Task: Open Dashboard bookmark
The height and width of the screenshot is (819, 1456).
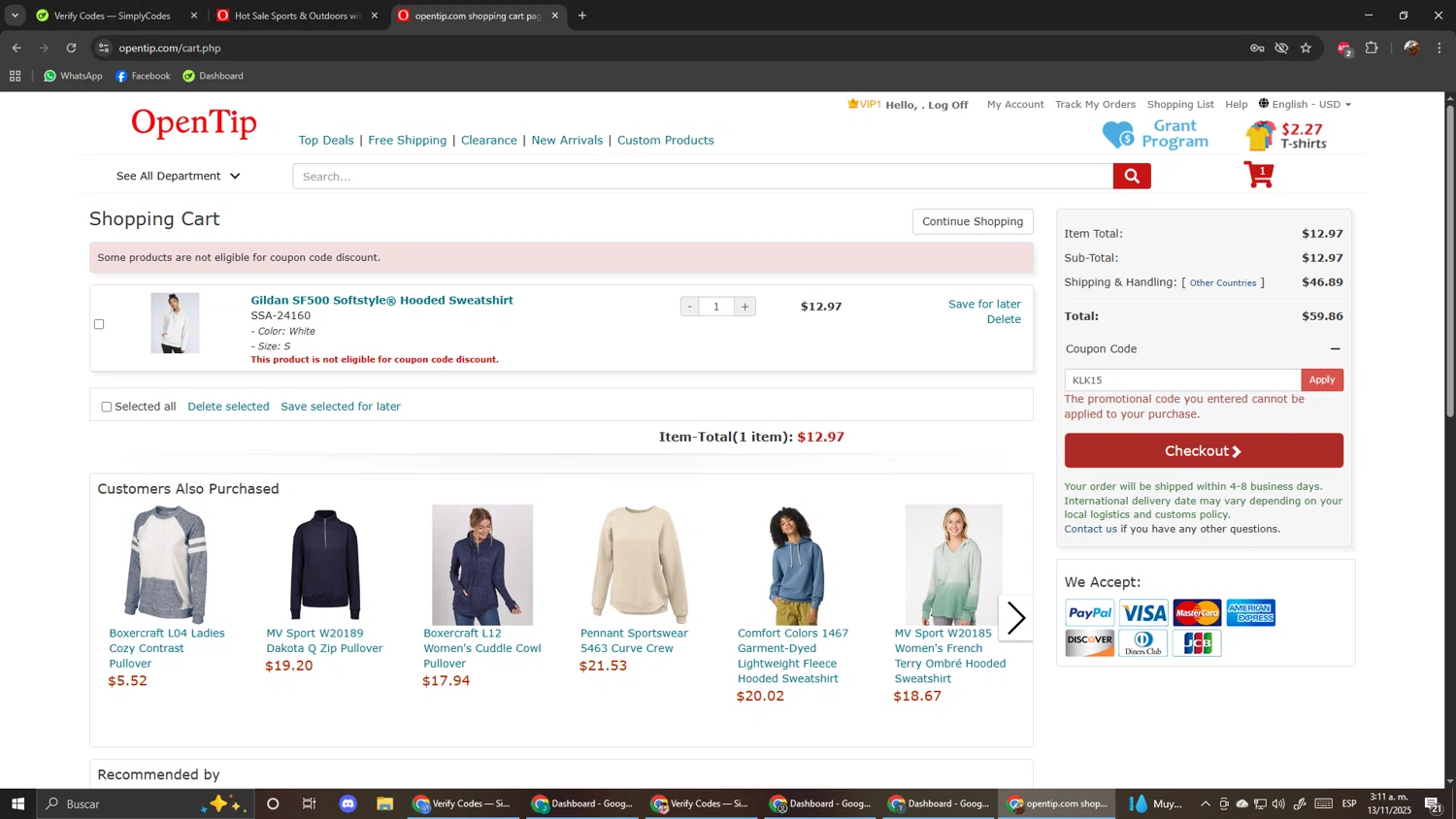Action: 213,76
